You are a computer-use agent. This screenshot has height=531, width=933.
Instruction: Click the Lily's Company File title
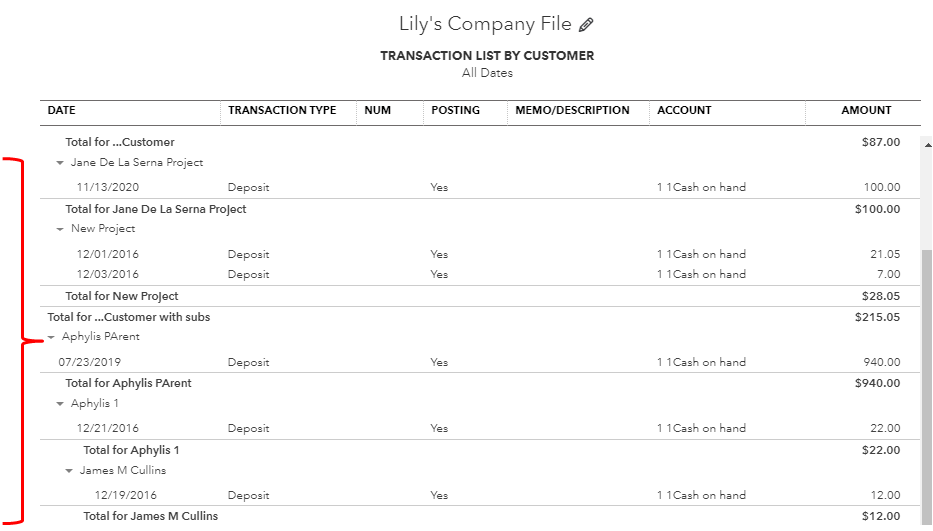click(485, 24)
